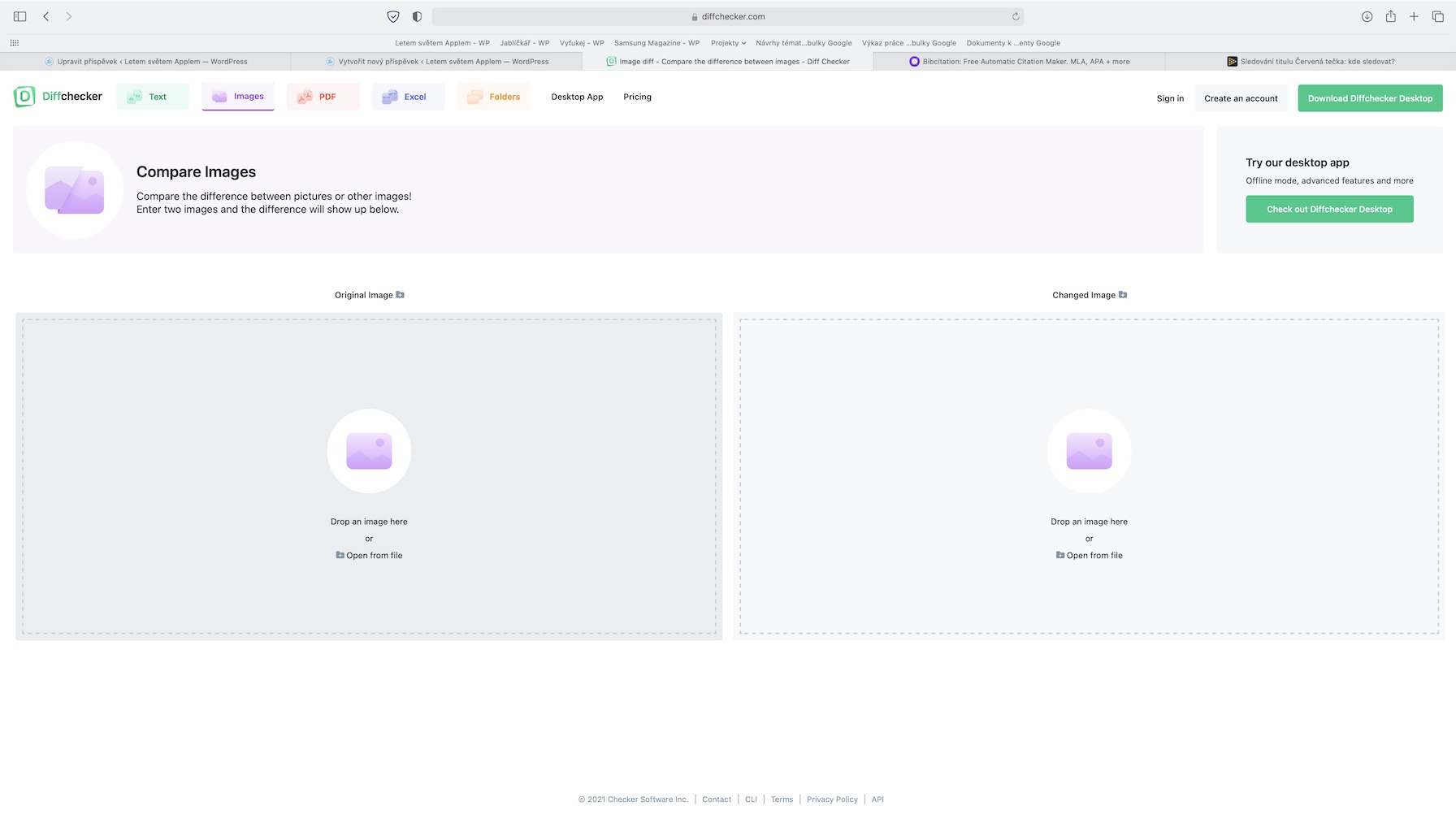Switch to the Excel diff tab
This screenshot has height=819, width=1456.
408,97
